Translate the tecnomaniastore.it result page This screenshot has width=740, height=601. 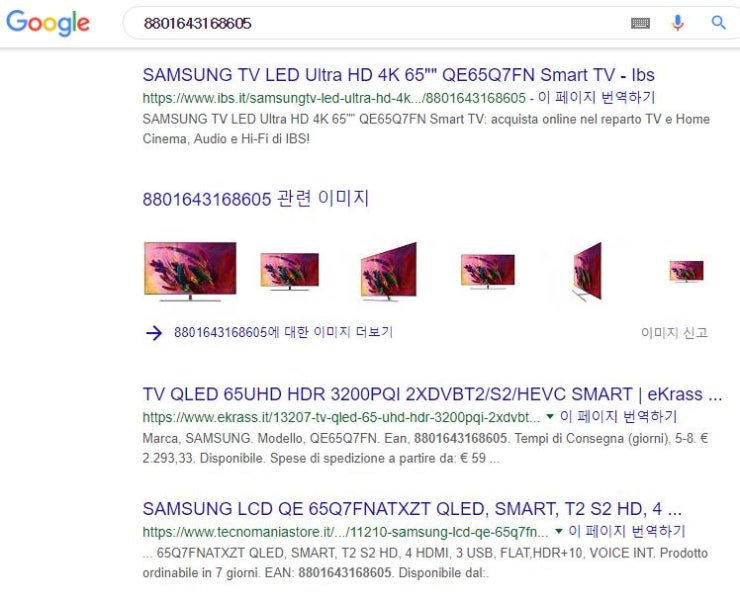tap(627, 532)
